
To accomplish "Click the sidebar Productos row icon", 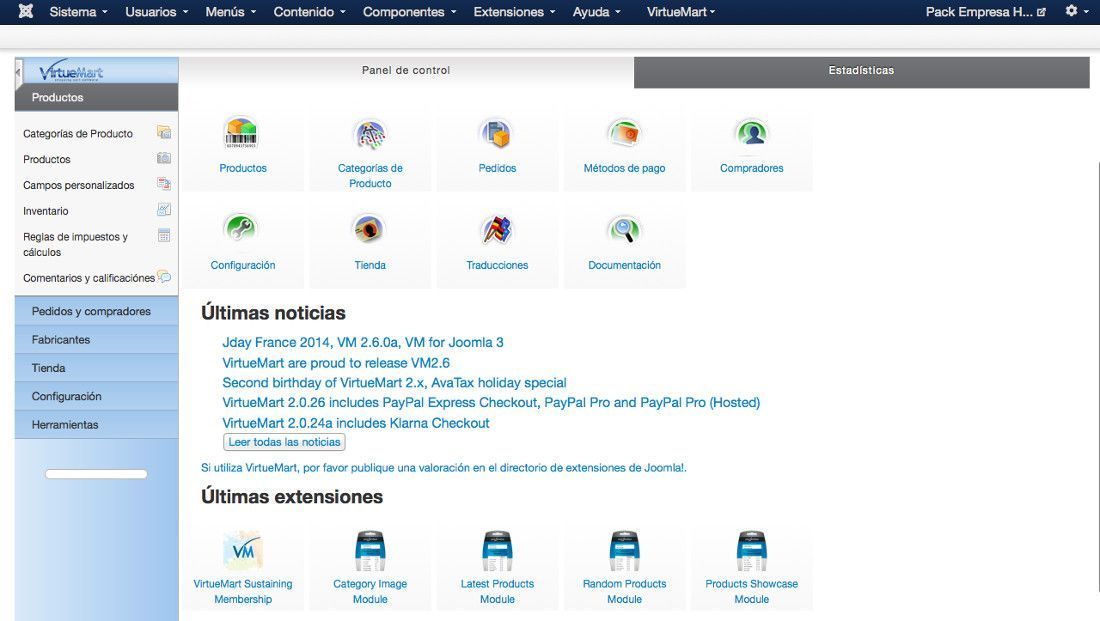I will tap(164, 158).
